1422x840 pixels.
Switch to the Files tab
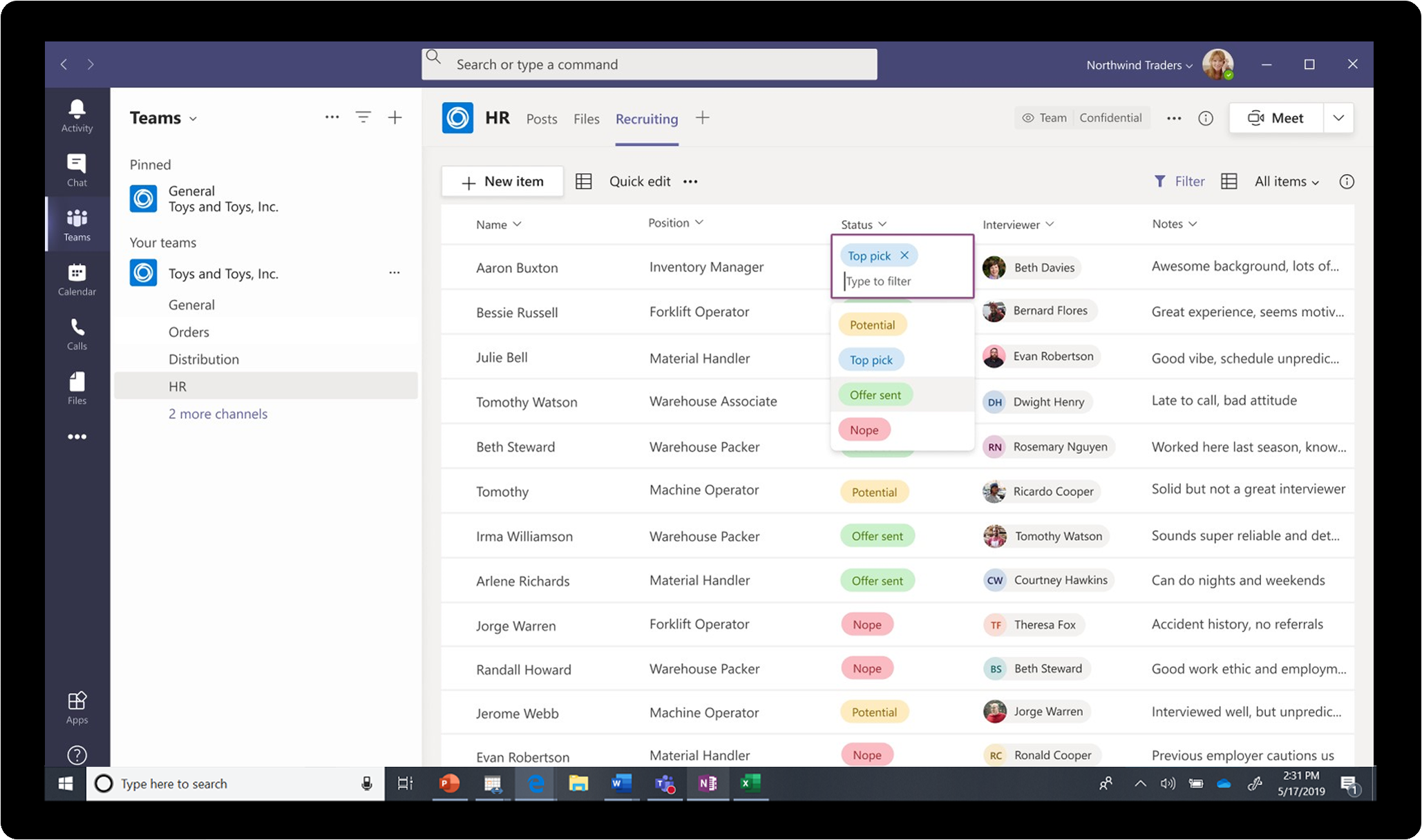(586, 119)
